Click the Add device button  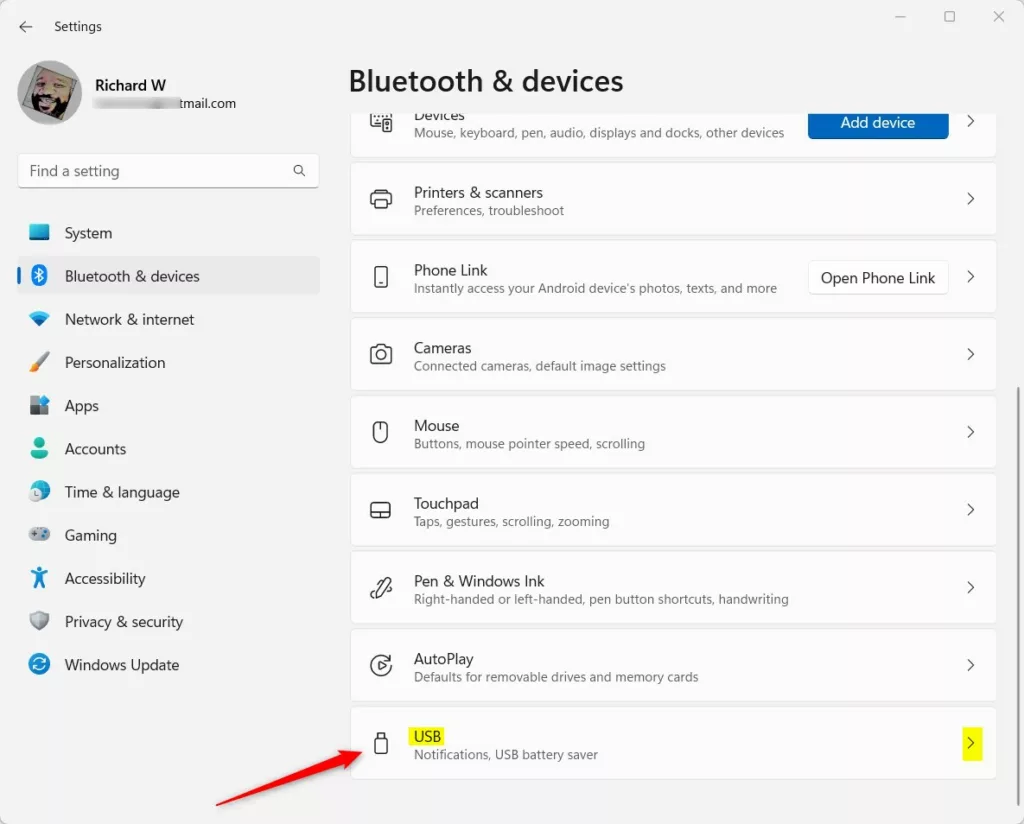[878, 124]
